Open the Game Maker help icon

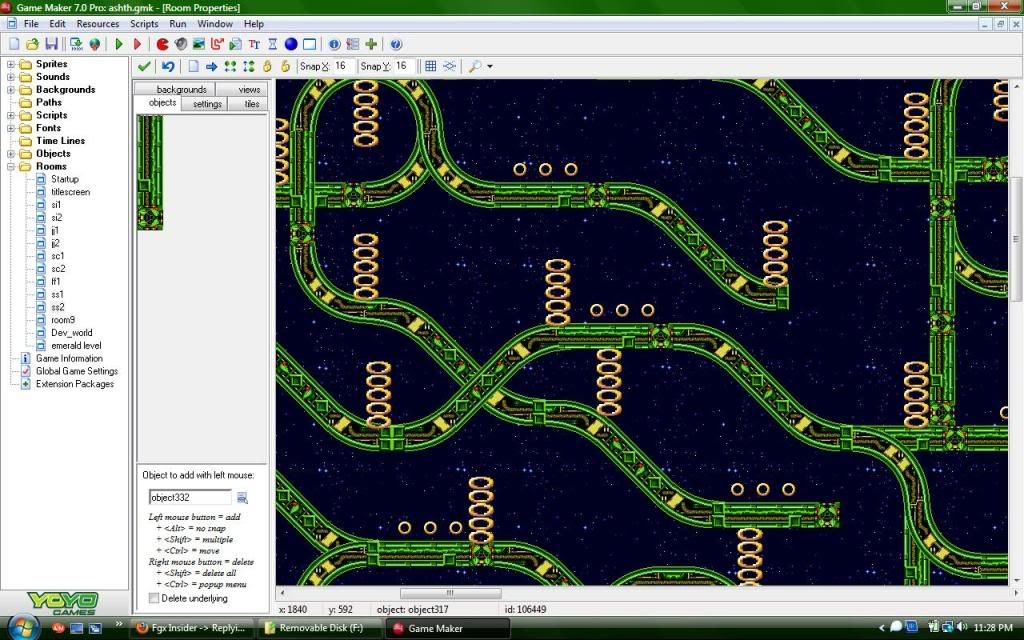click(396, 44)
